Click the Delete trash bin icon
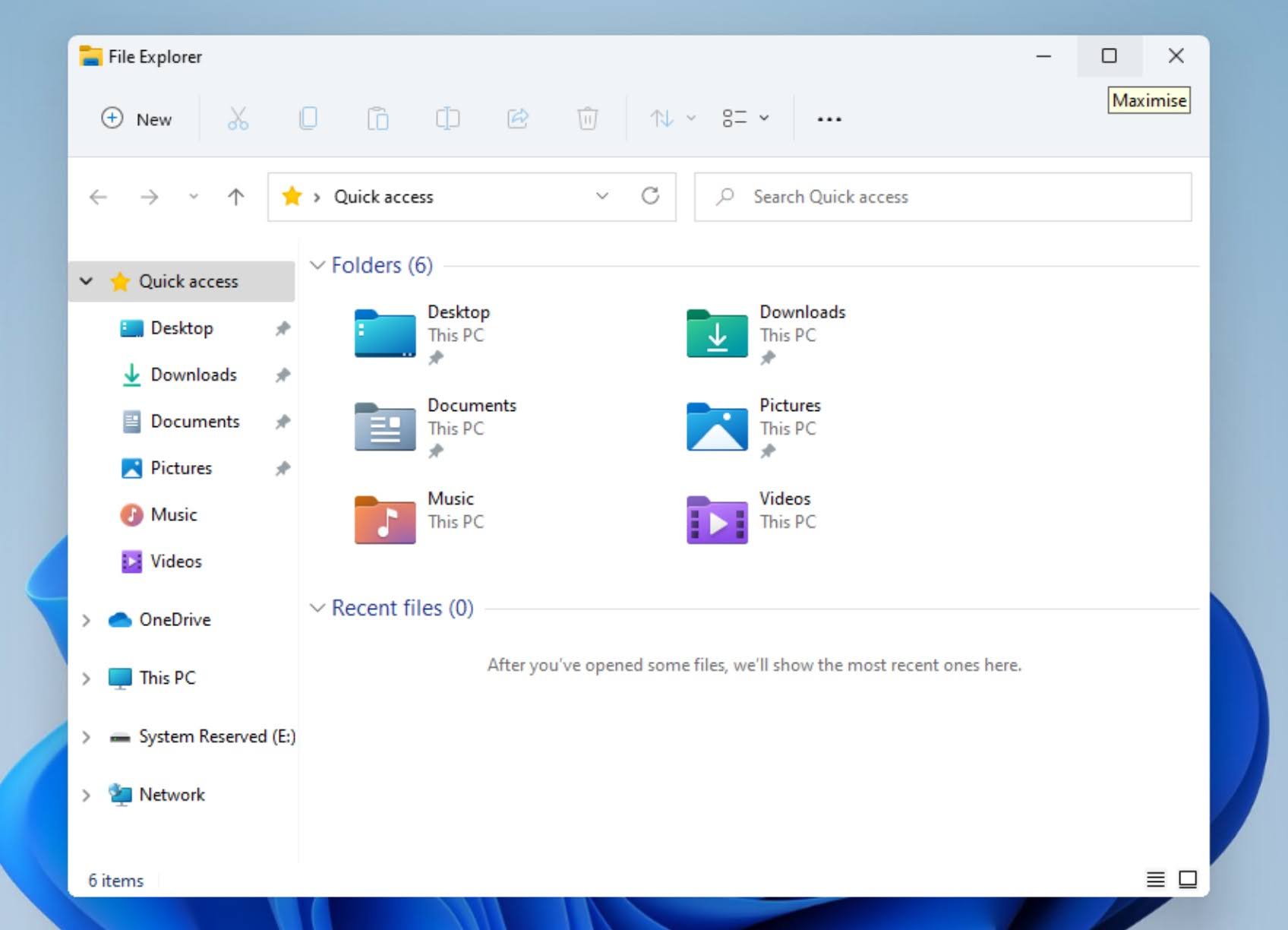The width and height of the screenshot is (1288, 930). click(x=587, y=119)
